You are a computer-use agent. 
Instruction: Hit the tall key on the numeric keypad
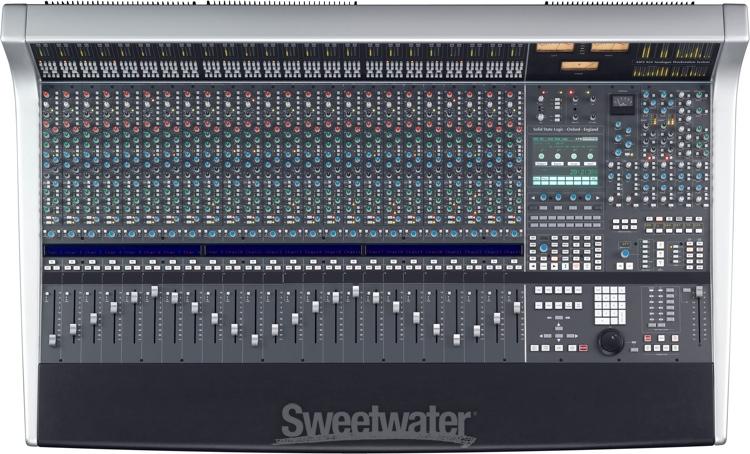pyautogui.click(x=622, y=317)
